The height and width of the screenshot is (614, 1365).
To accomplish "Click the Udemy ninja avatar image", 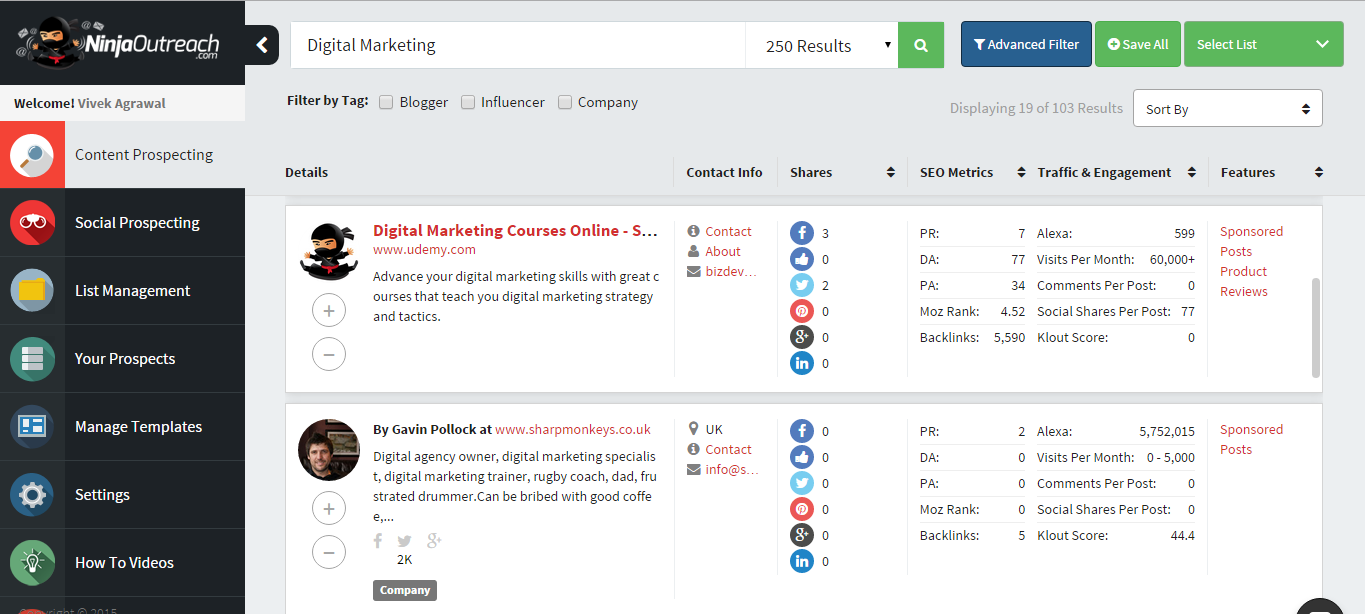I will 329,251.
